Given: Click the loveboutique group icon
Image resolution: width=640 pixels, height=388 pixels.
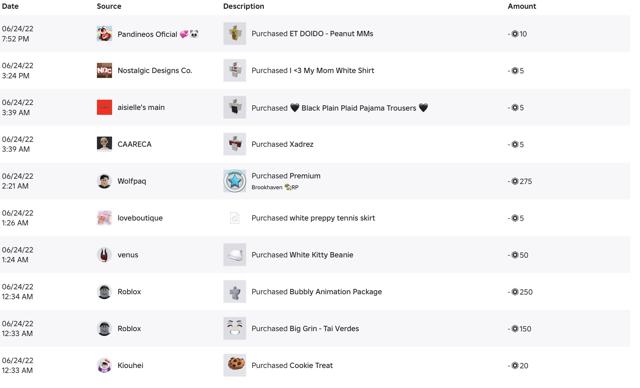Looking at the screenshot, I should click(104, 218).
